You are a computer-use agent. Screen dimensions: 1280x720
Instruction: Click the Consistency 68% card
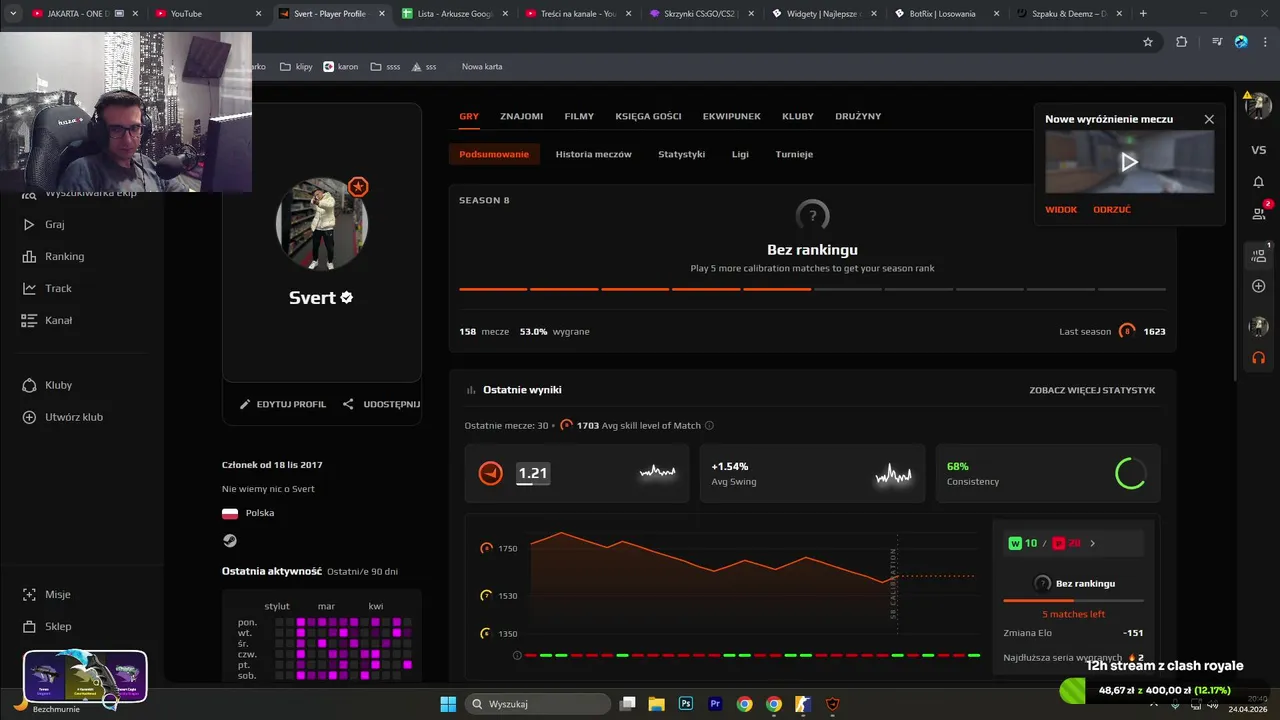[1048, 473]
